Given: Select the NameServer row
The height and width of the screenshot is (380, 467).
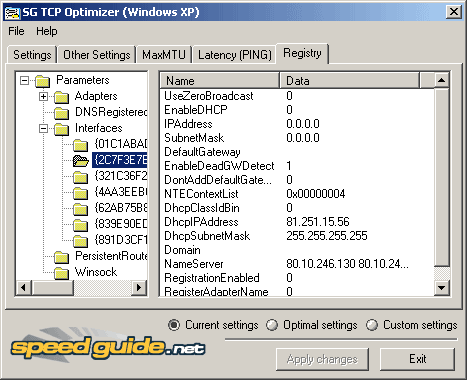Looking at the screenshot, I should (x=297, y=264).
